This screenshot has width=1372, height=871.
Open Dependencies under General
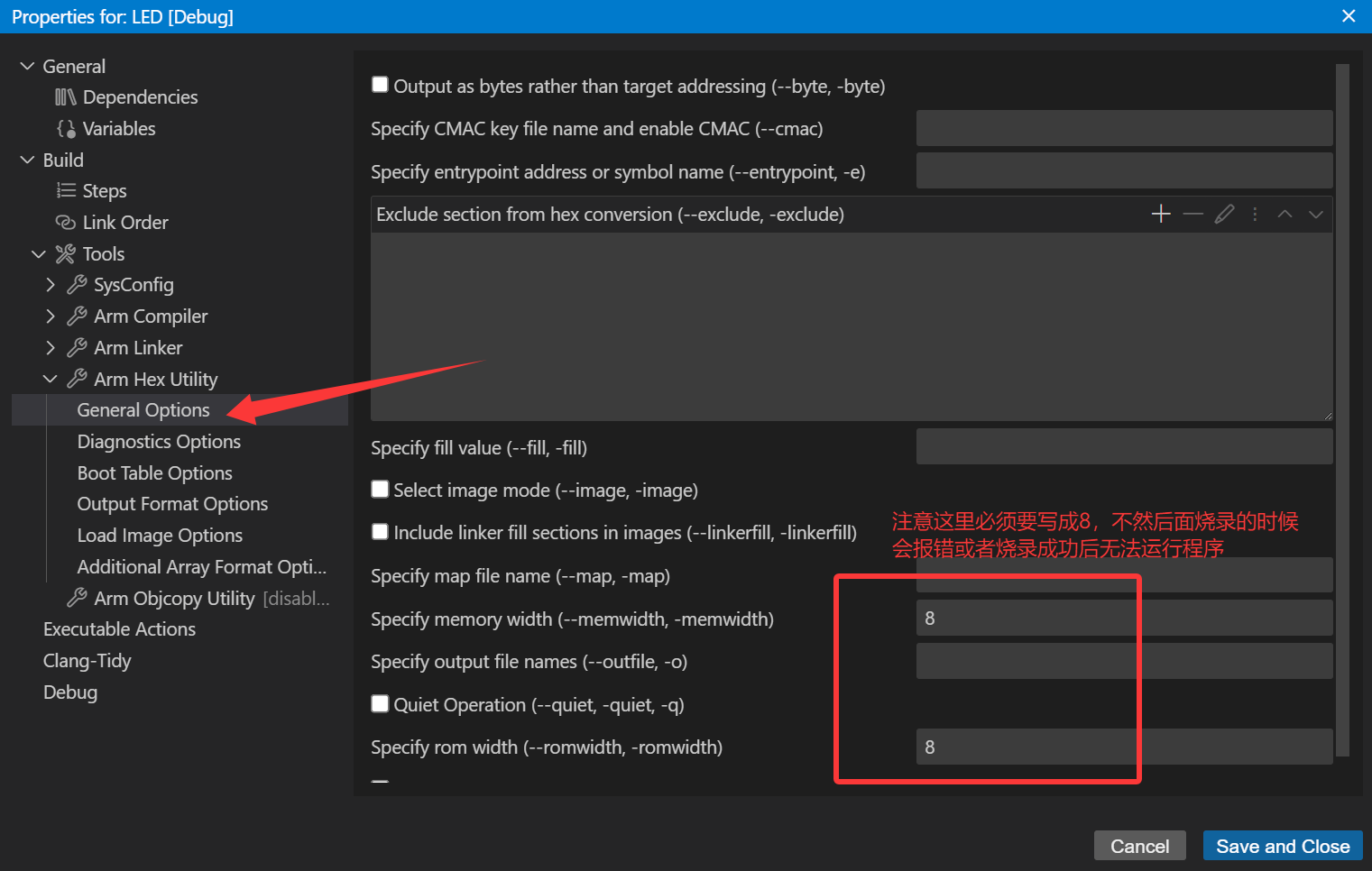click(140, 97)
